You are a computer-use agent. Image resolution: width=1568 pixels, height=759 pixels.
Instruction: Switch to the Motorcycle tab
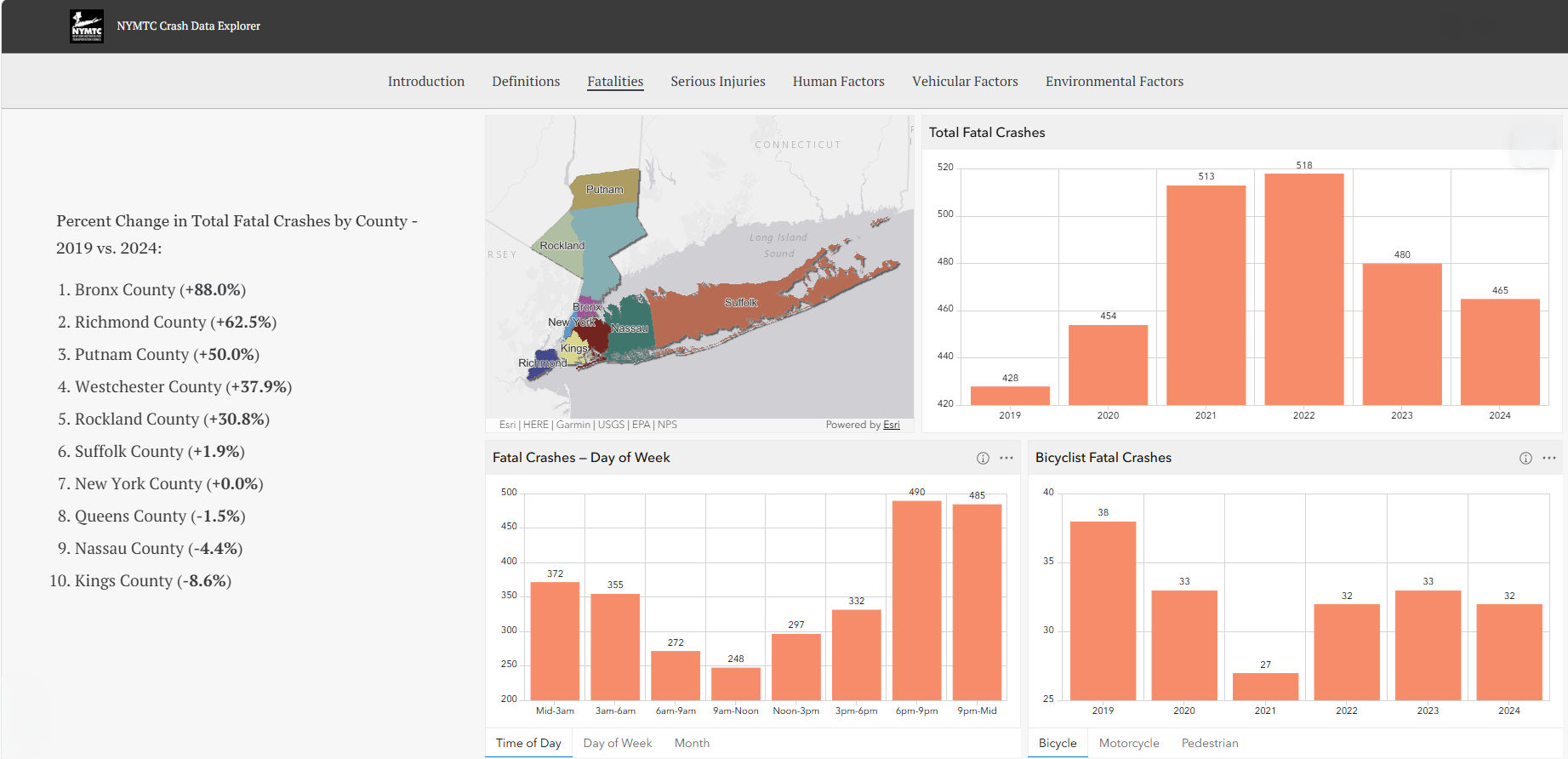click(1129, 743)
